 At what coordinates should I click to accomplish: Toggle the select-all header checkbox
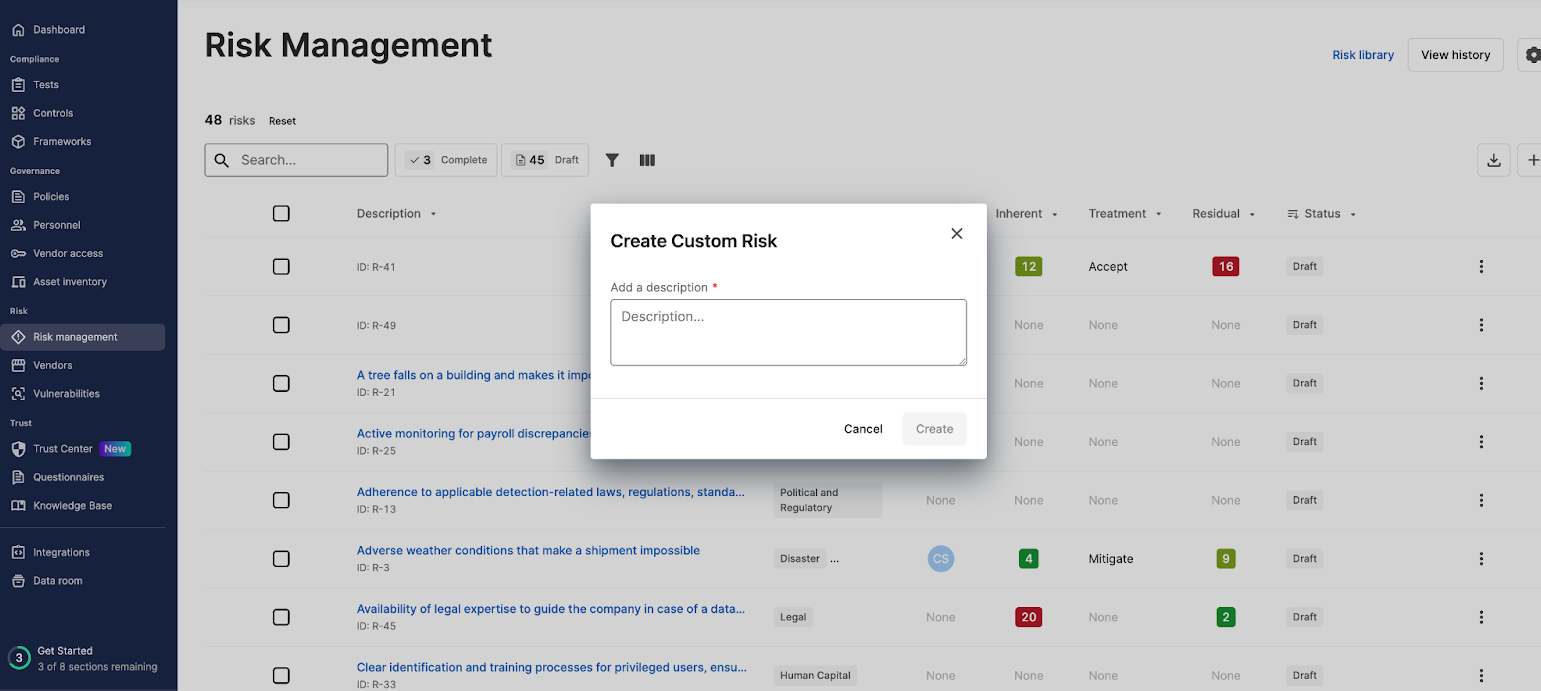point(281,213)
